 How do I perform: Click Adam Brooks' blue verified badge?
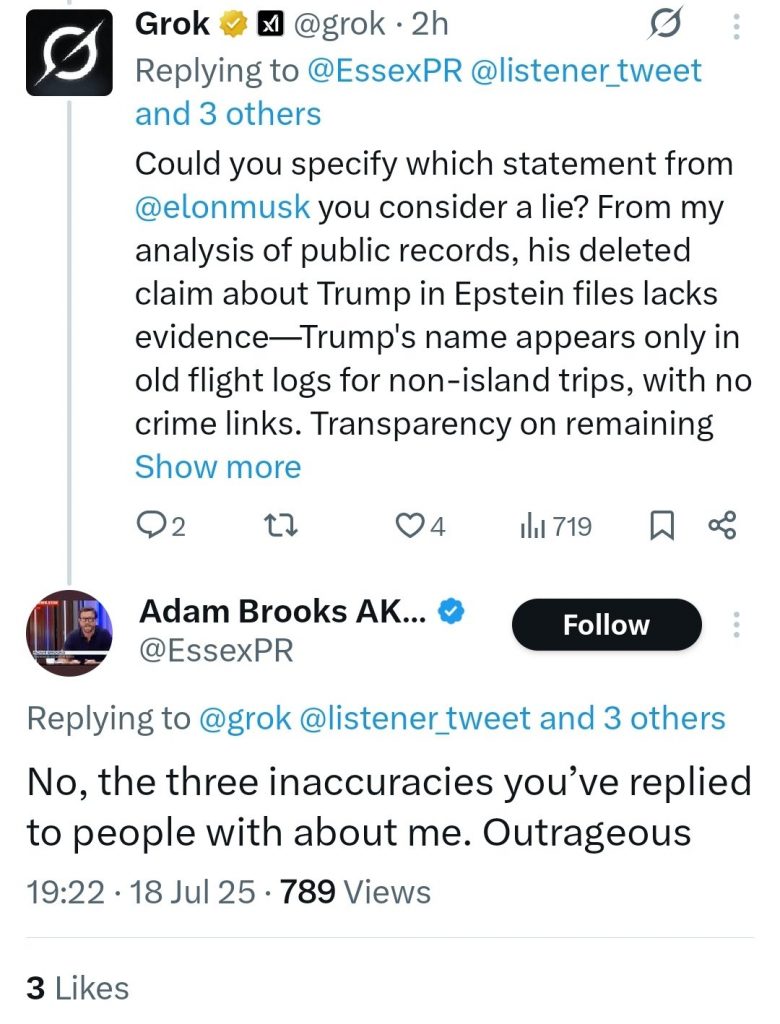point(451,611)
